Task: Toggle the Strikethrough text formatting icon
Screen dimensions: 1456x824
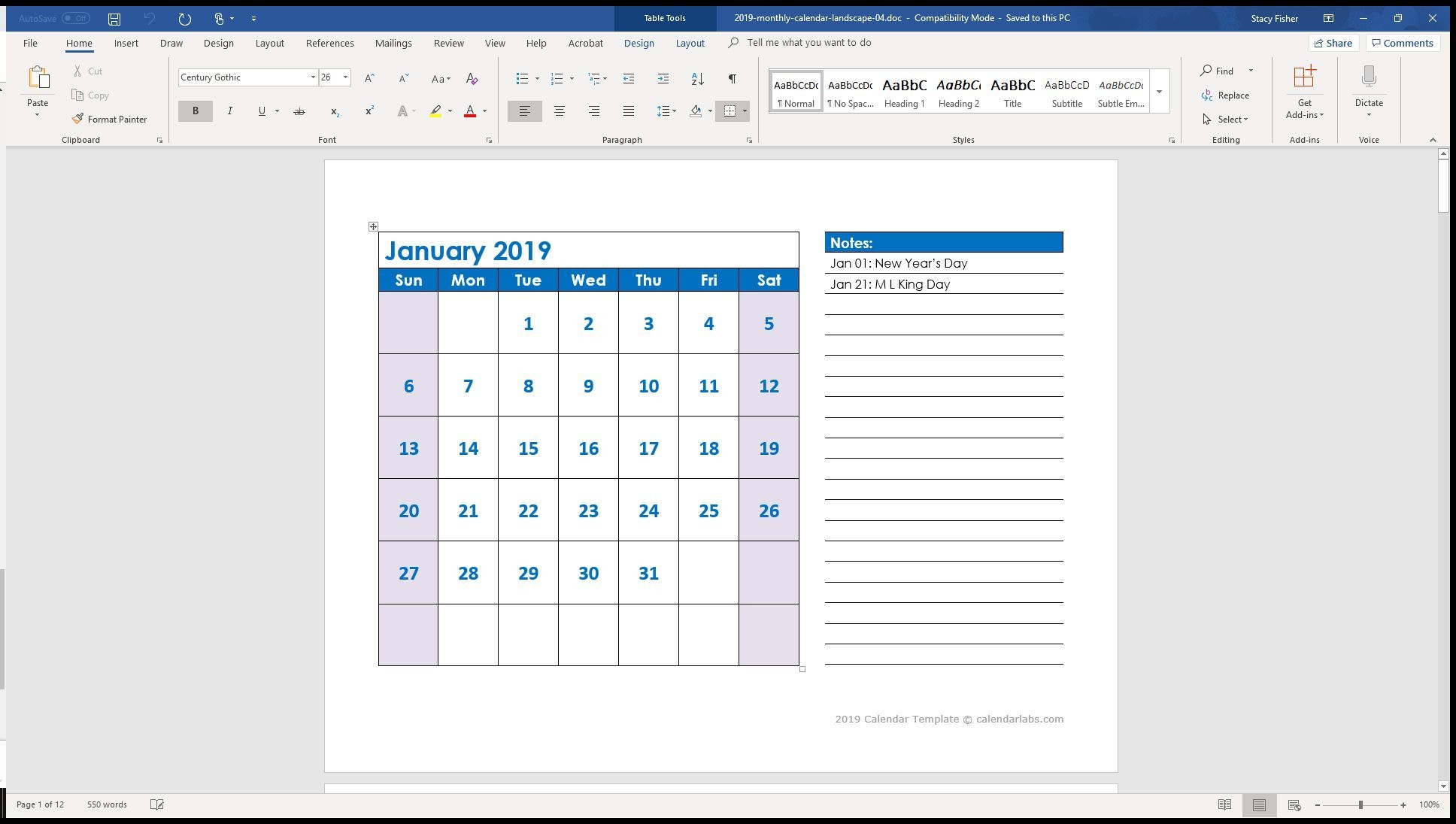Action: coord(298,111)
